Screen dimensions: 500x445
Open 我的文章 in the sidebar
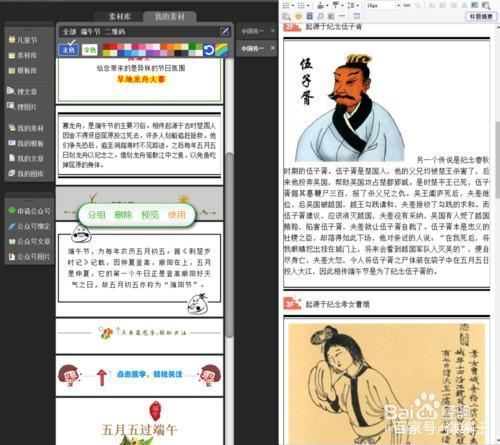26,158
